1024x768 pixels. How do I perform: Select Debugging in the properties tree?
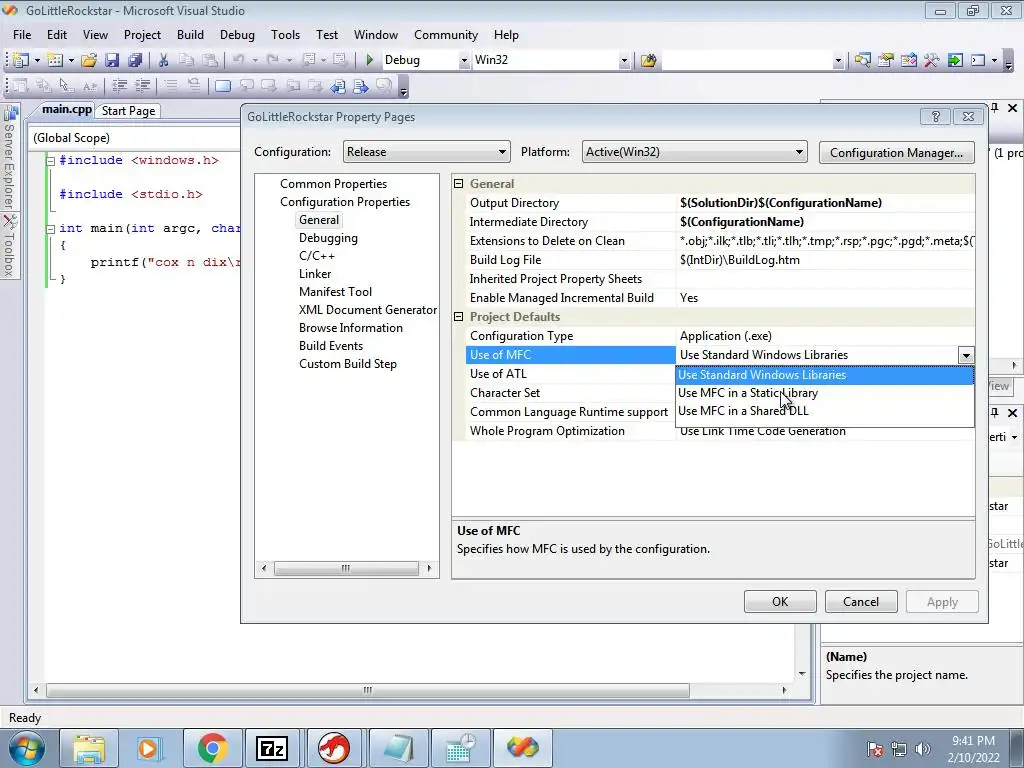tap(328, 238)
